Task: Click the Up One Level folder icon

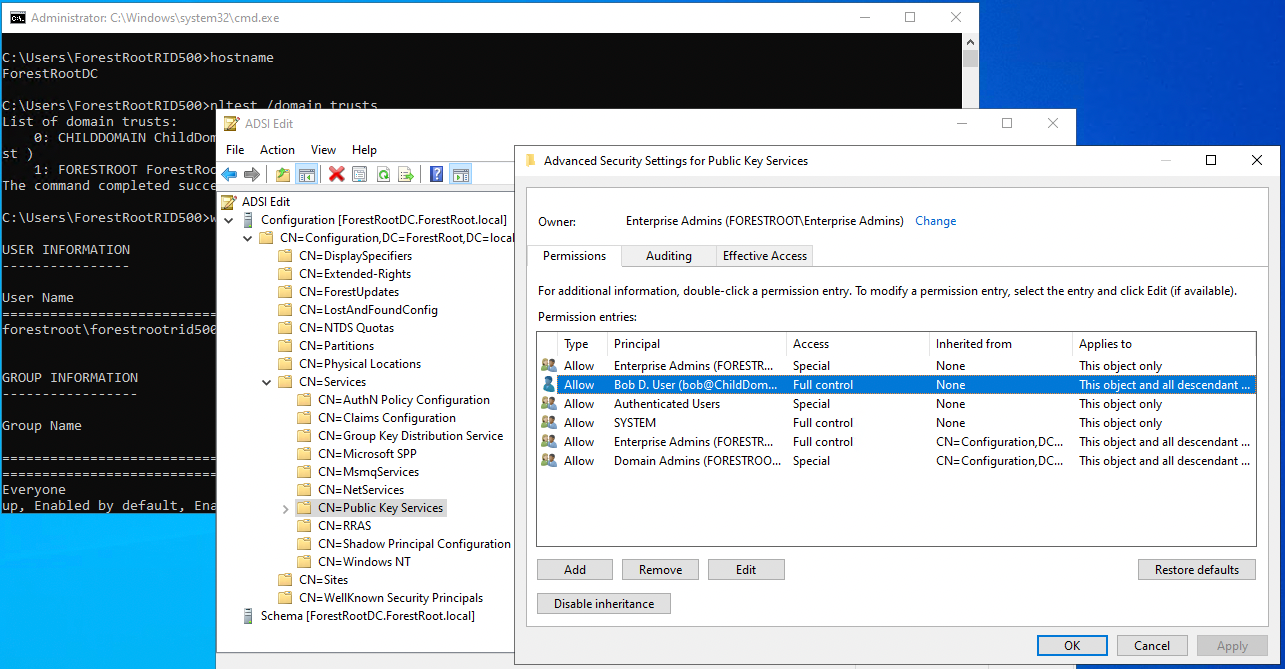Action: pyautogui.click(x=283, y=174)
